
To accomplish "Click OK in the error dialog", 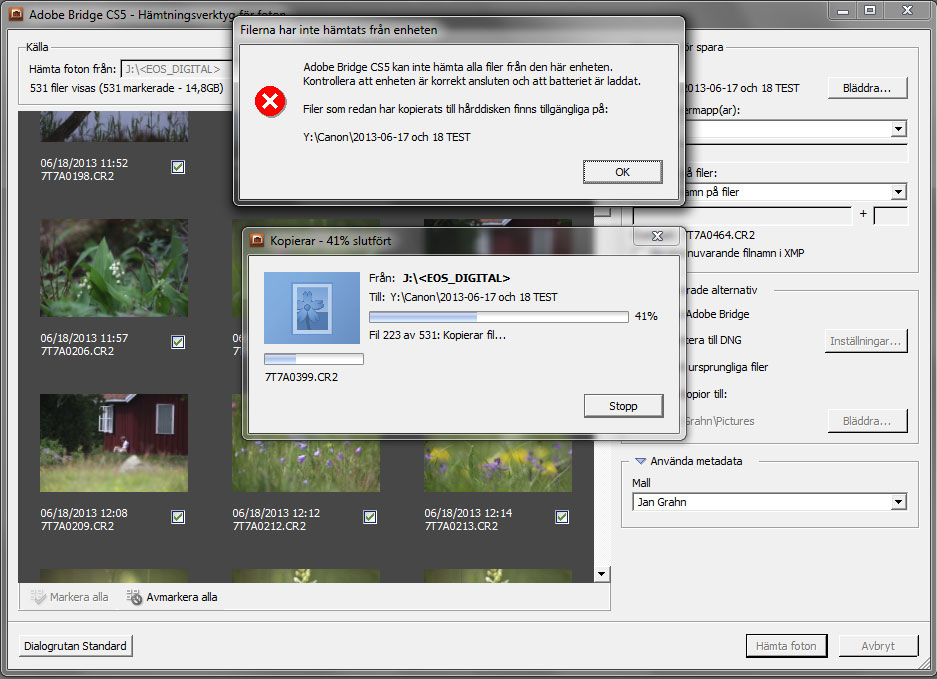I will point(623,172).
